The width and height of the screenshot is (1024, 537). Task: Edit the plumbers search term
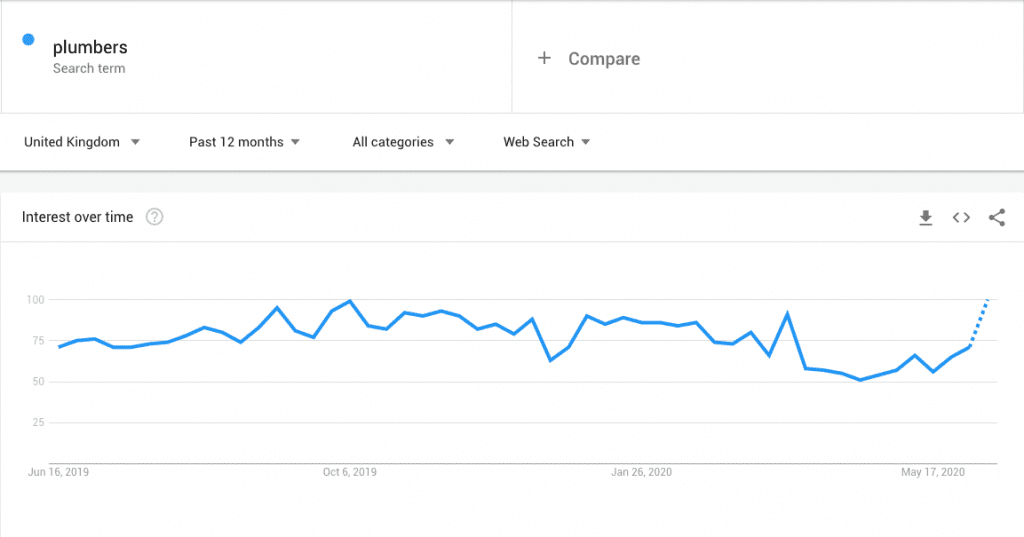point(90,47)
